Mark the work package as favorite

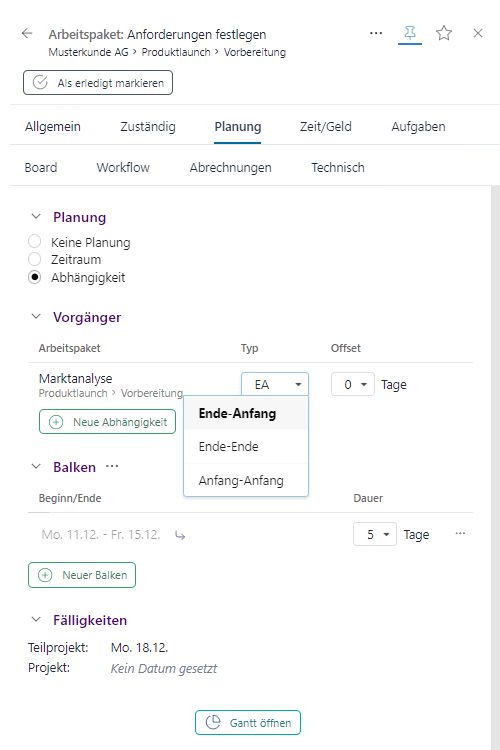pyautogui.click(x=444, y=33)
